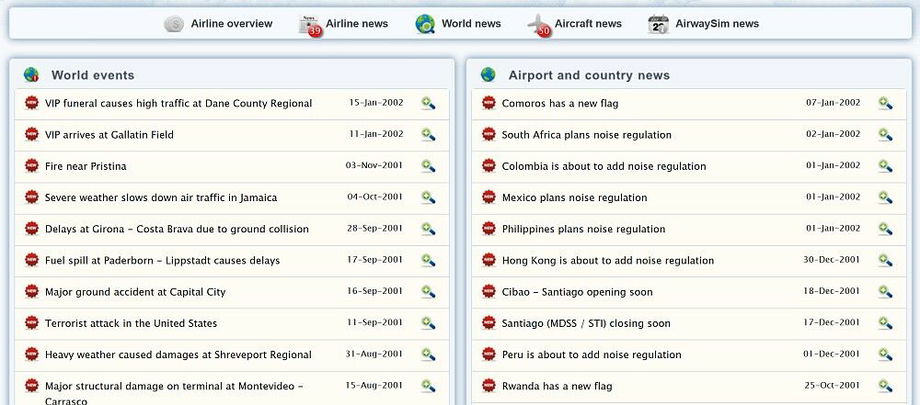Click the date 15-Jan-2002
This screenshot has height=405, width=920.
(x=376, y=103)
